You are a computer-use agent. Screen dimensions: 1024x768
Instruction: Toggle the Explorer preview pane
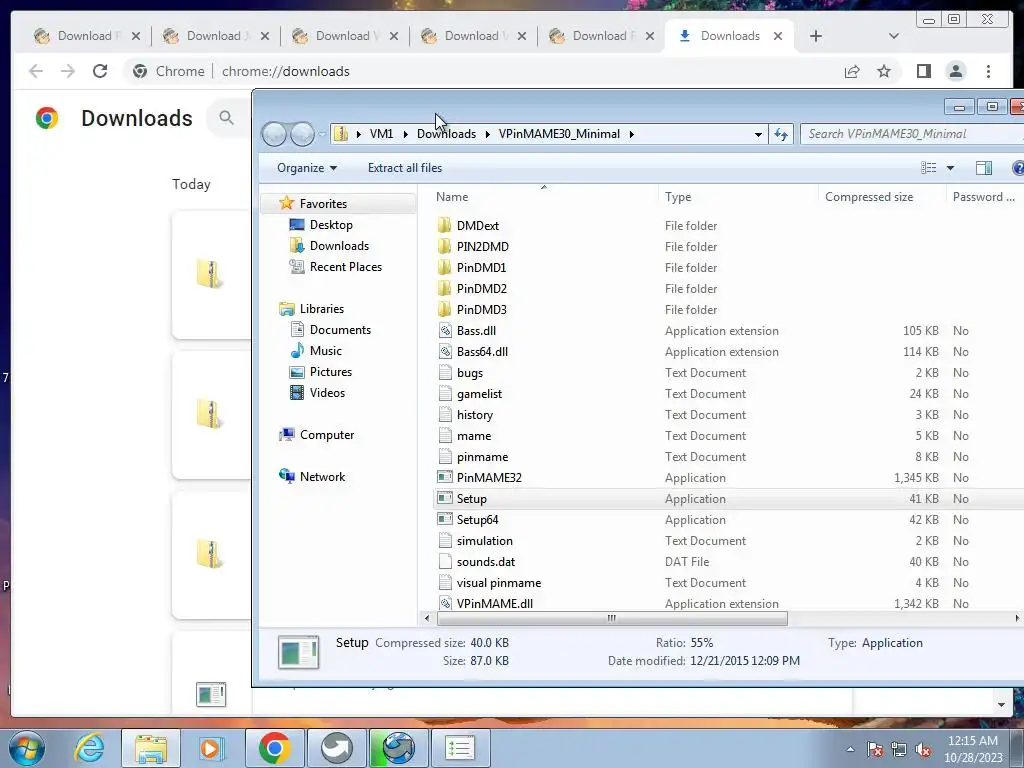[x=984, y=168]
